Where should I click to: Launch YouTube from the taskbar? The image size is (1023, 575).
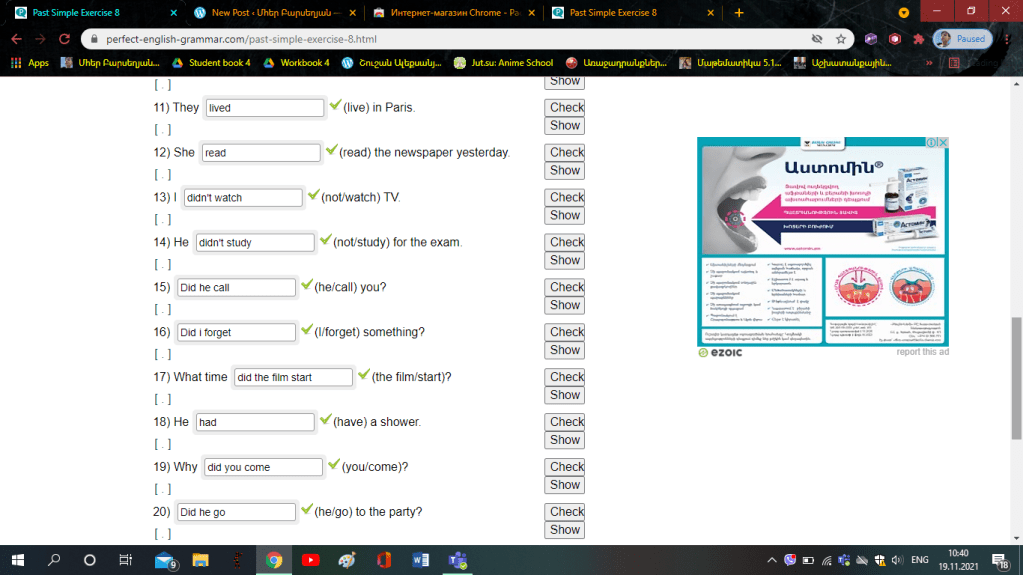tap(310, 560)
